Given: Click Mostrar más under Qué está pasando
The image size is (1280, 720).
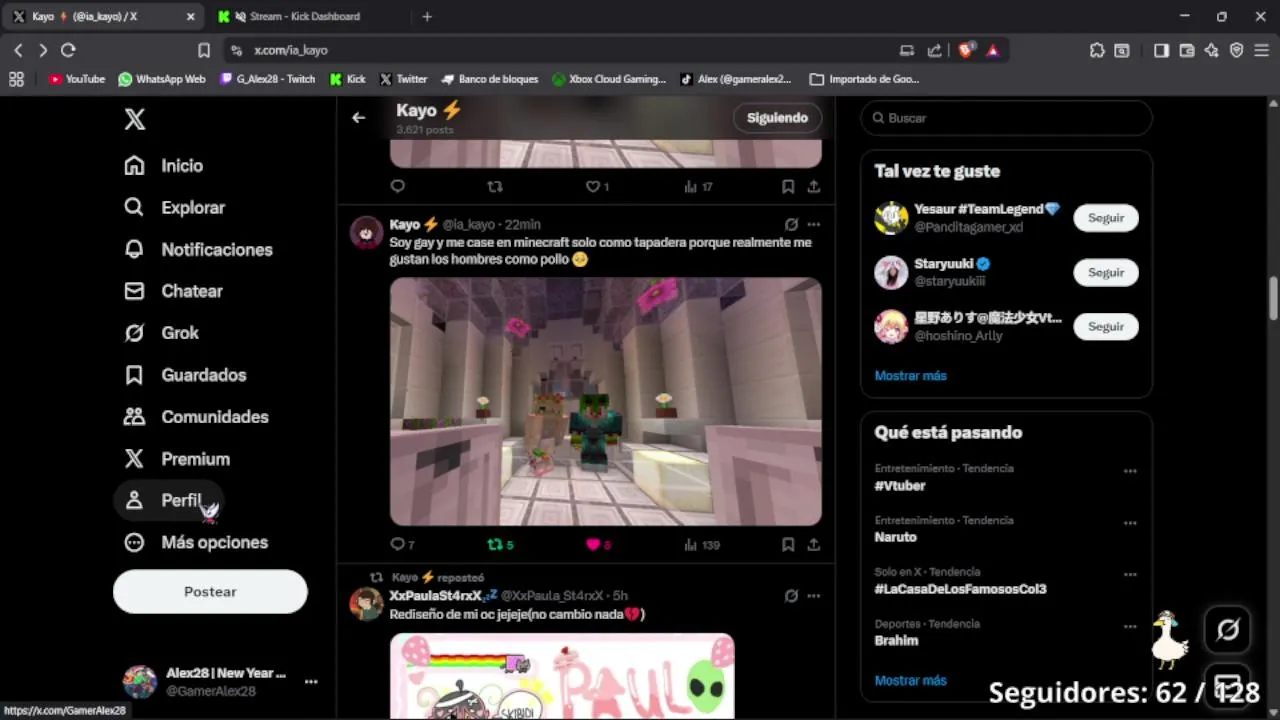Looking at the screenshot, I should point(910,681).
